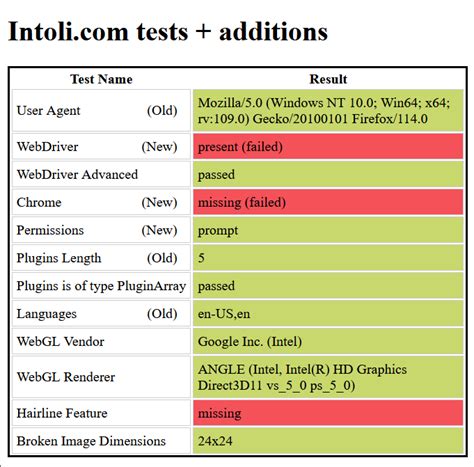Click the Hairline Feature 'missing' result
474x467 pixels.
[x=328, y=413]
